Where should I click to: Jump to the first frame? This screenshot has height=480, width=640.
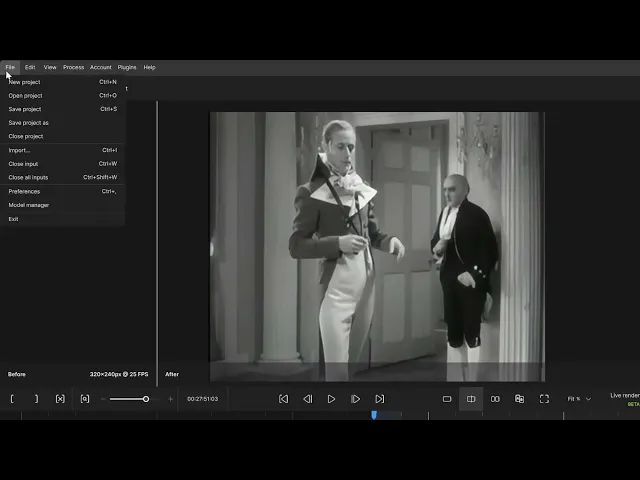tap(283, 399)
